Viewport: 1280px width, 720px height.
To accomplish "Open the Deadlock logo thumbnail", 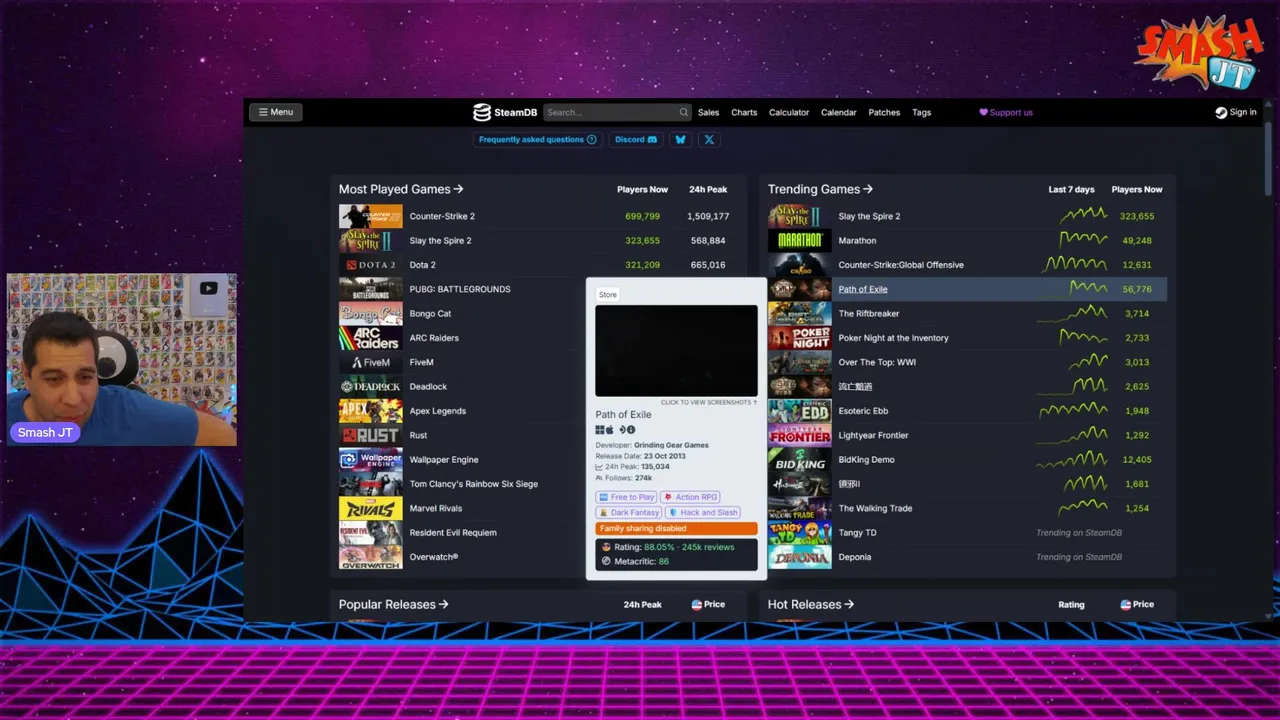I will (x=370, y=386).
